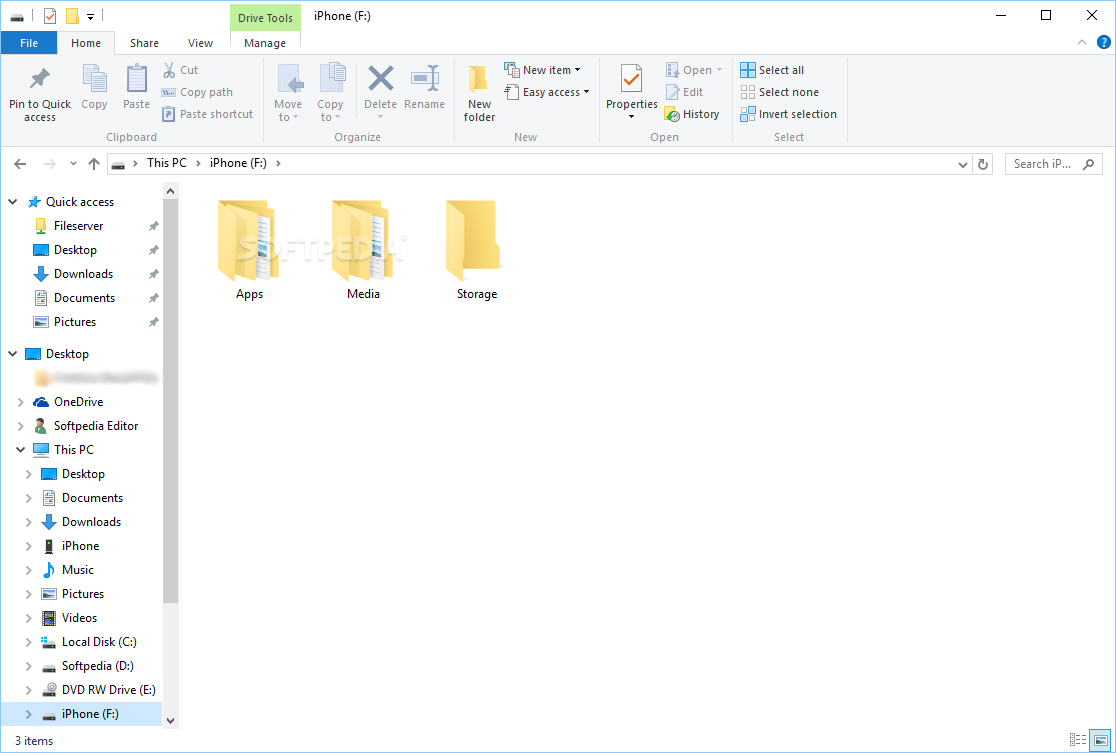Click the Move to icon
This screenshot has height=753, width=1116.
coord(288,78)
